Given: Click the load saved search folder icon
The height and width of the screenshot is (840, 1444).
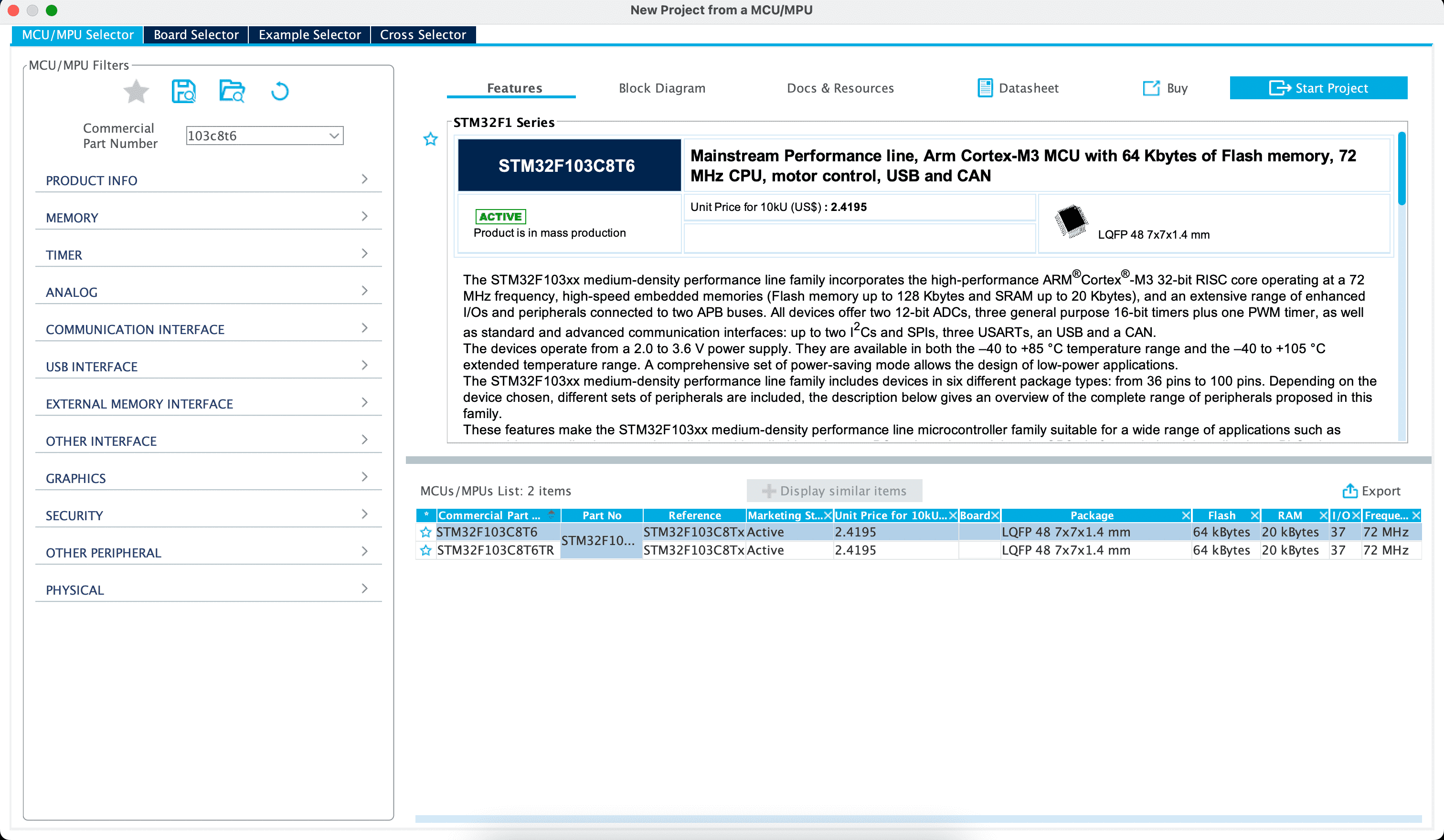Looking at the screenshot, I should click(x=232, y=91).
